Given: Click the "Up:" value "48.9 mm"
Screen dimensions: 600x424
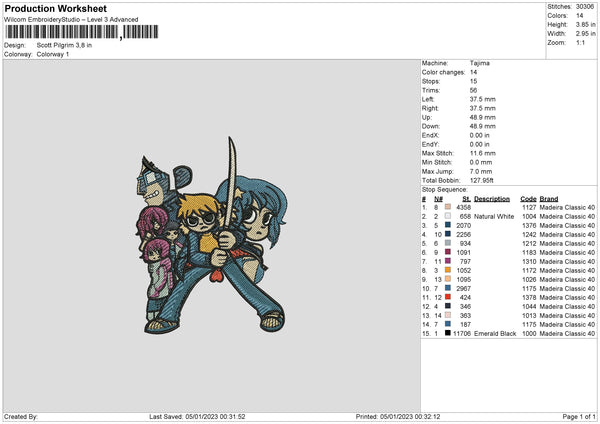Looking at the screenshot, I should coord(483,117).
